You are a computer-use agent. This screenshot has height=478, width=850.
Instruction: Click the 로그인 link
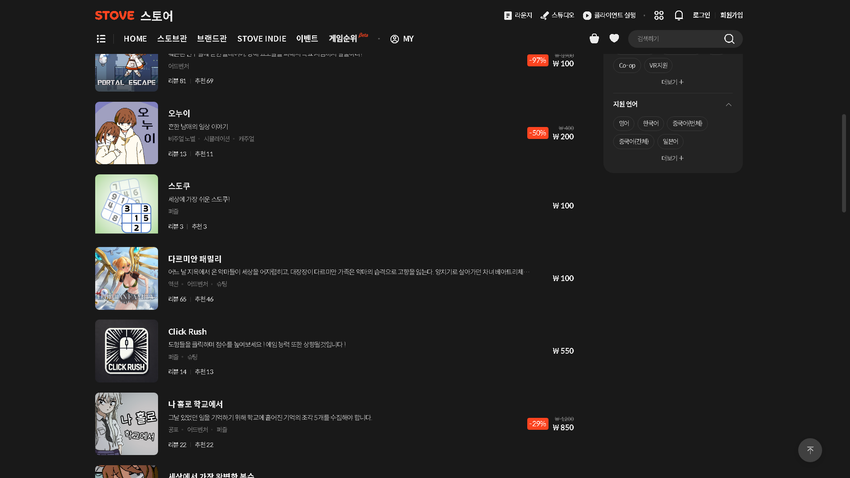tap(701, 16)
